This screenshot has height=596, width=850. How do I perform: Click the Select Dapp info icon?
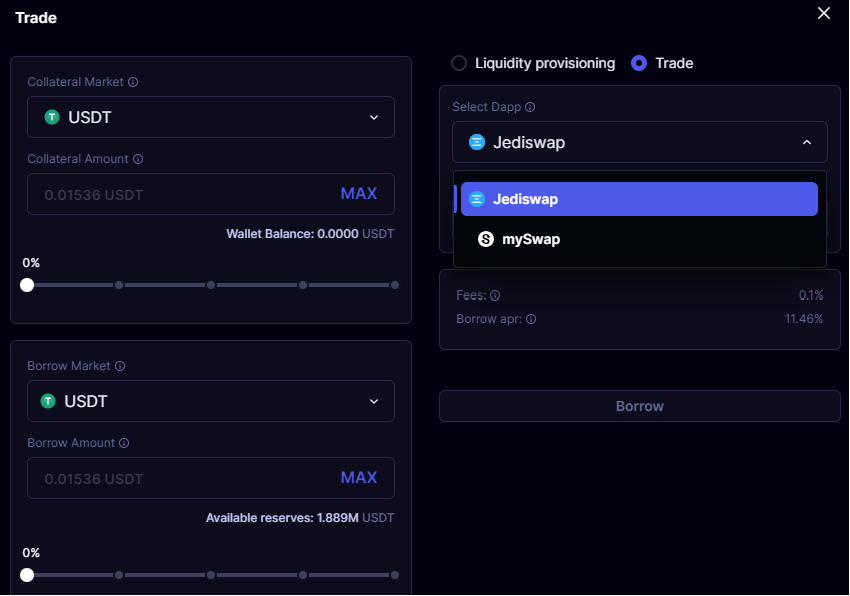pyautogui.click(x=530, y=107)
